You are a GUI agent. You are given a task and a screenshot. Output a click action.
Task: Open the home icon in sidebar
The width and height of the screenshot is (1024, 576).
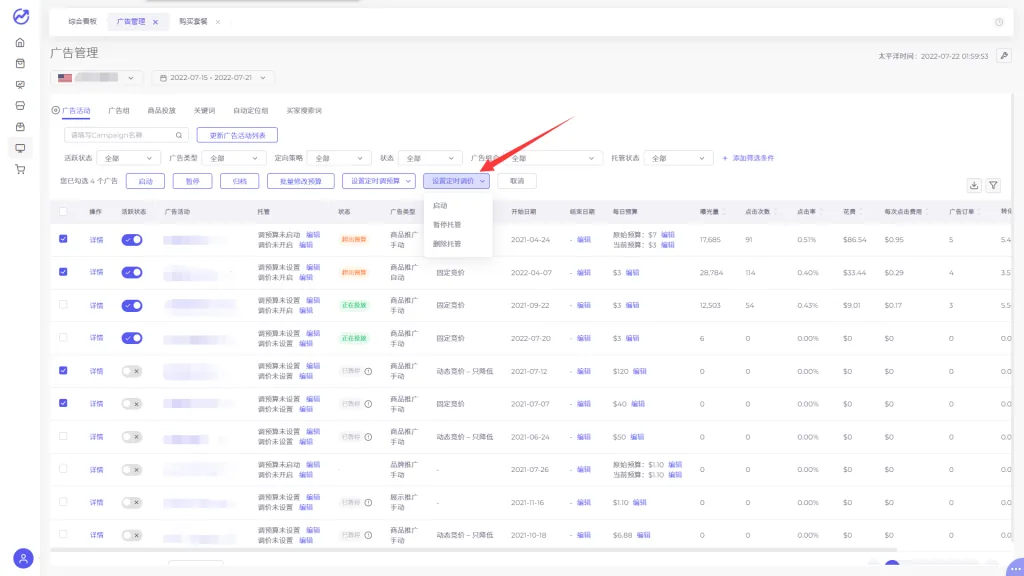(x=20, y=42)
